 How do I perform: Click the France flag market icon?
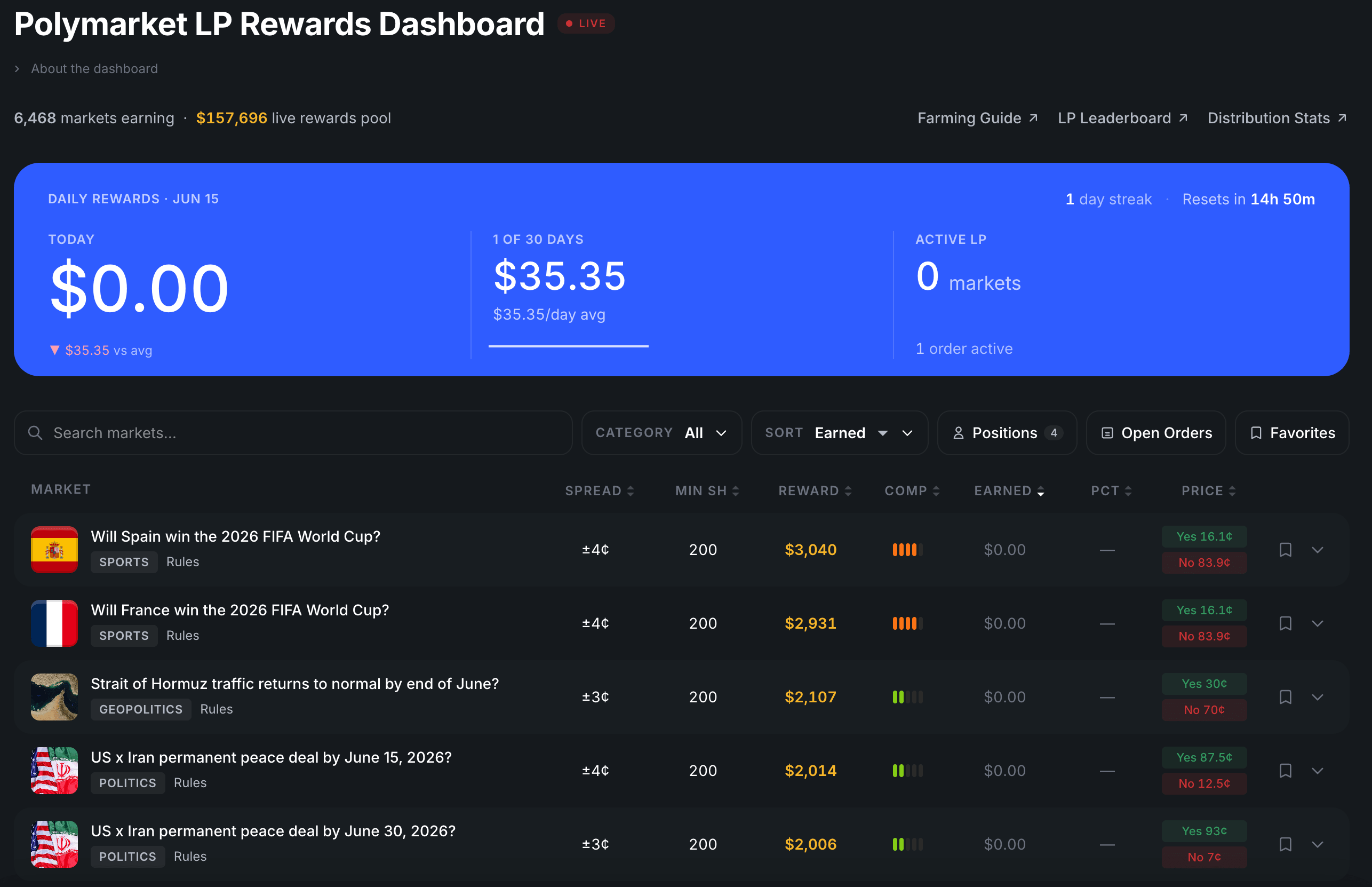point(54,623)
